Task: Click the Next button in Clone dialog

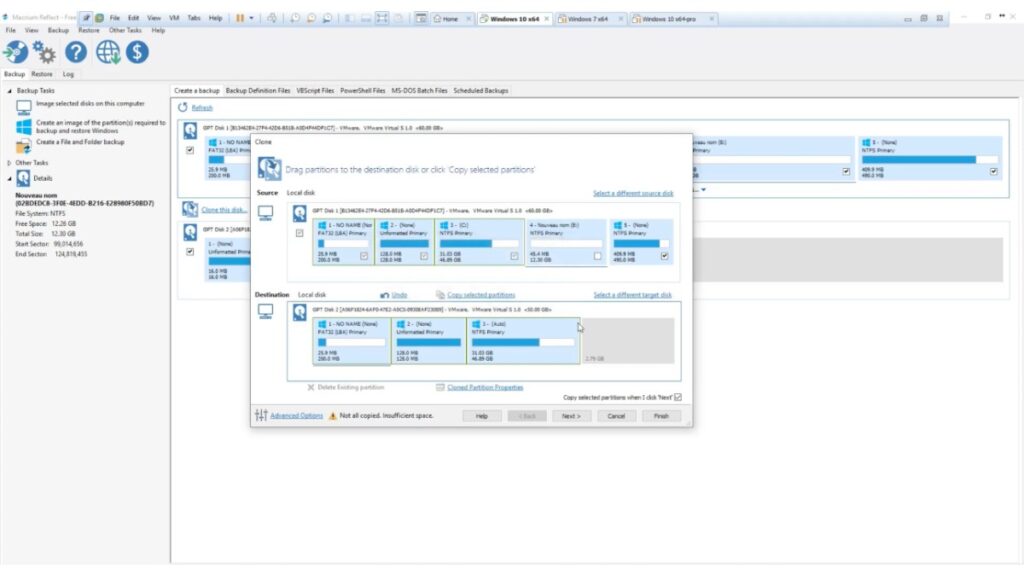Action: point(571,416)
